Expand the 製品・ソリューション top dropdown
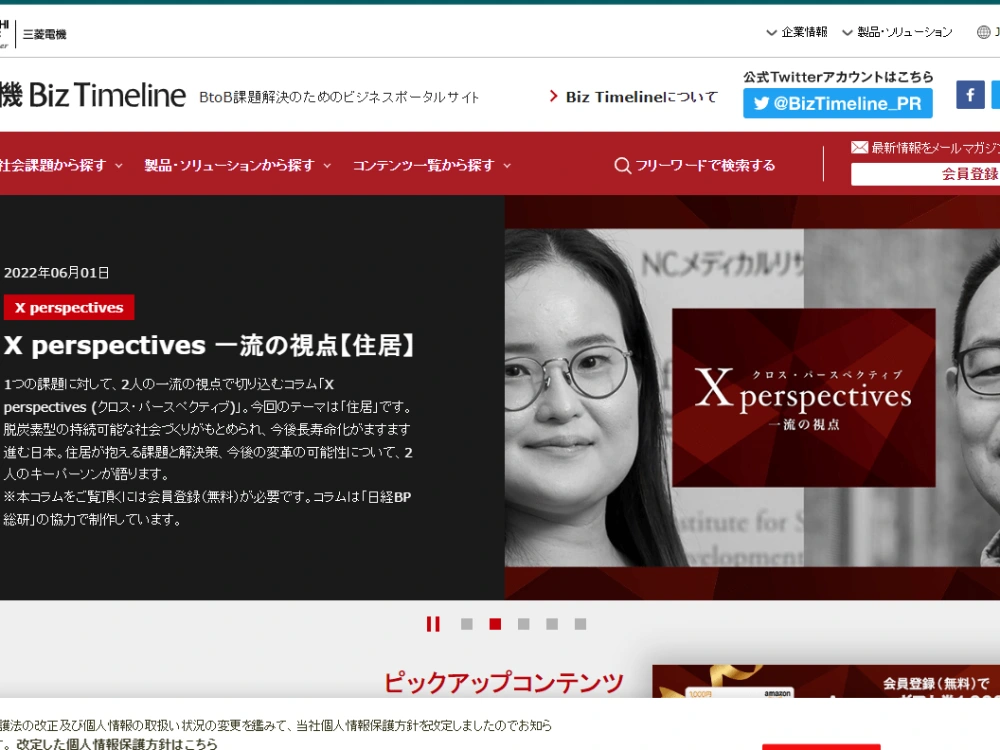 pyautogui.click(x=897, y=32)
